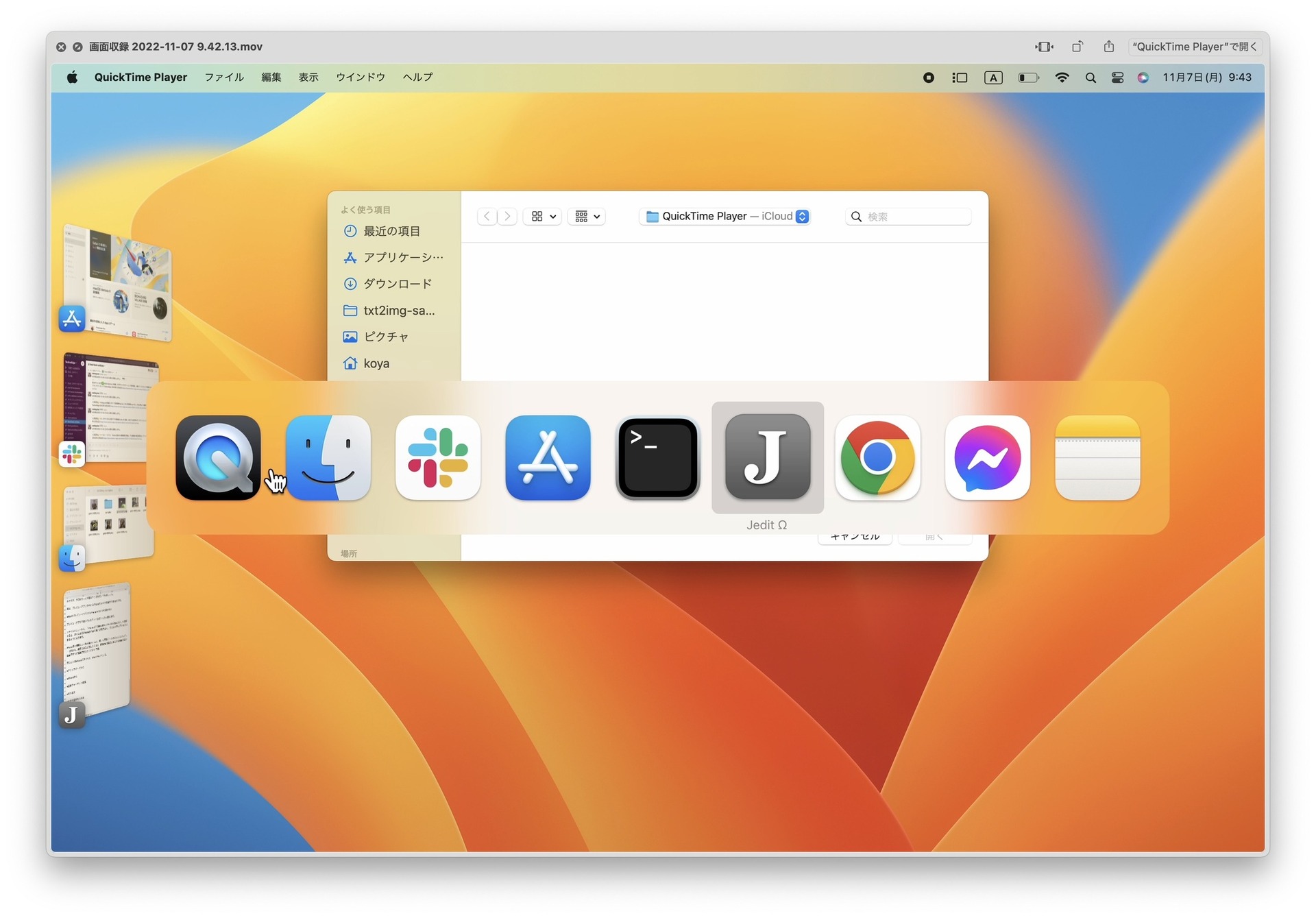
Task: Select Notes in the app switcher
Action: tap(1097, 458)
